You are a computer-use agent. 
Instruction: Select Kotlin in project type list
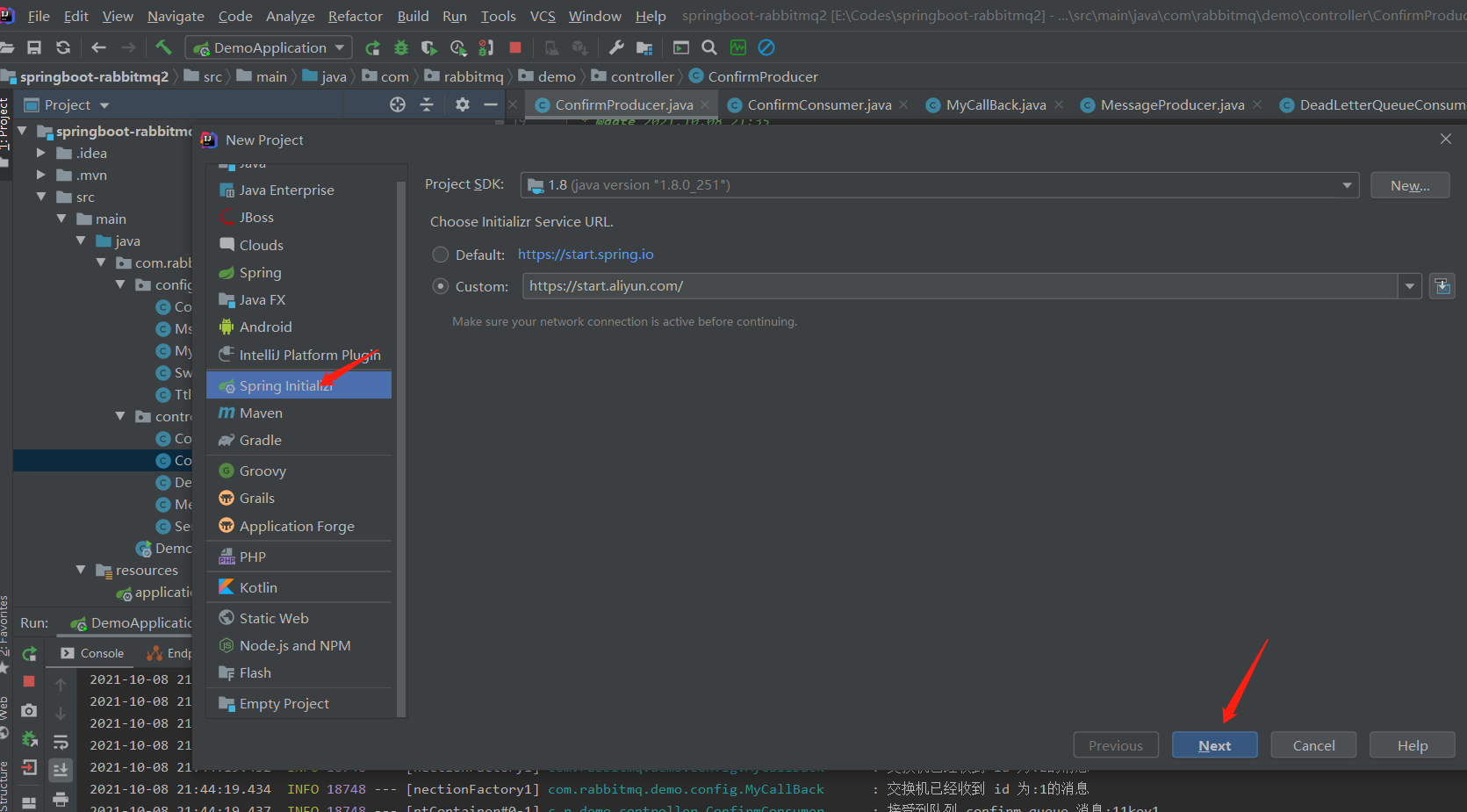tap(298, 587)
